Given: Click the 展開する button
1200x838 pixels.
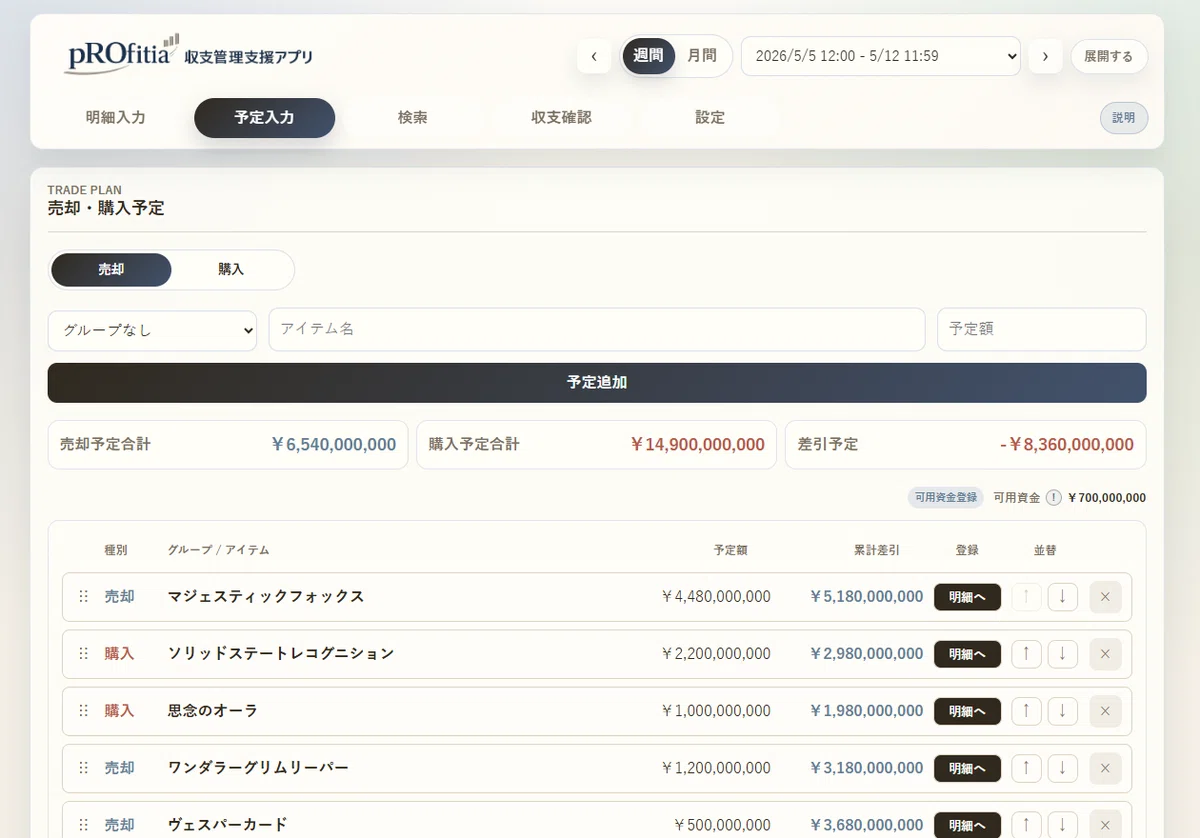Looking at the screenshot, I should (1109, 57).
